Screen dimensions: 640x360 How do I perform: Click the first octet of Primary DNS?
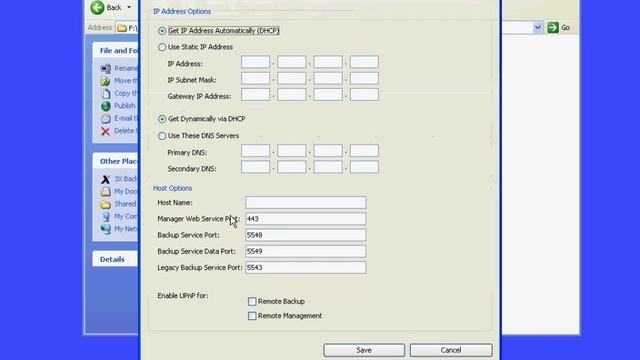tap(256, 151)
